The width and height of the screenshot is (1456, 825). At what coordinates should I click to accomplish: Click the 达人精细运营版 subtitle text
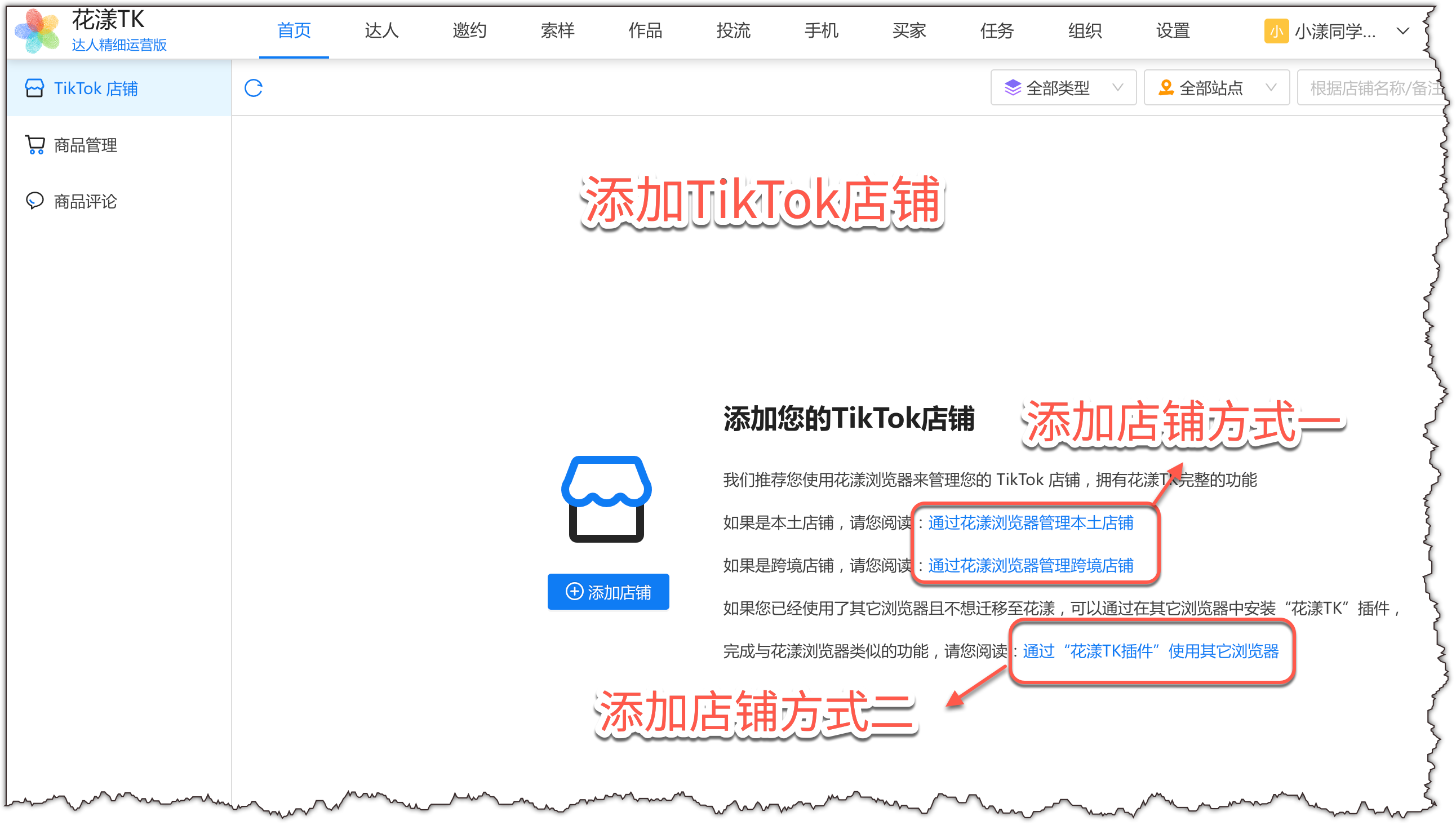[x=119, y=45]
